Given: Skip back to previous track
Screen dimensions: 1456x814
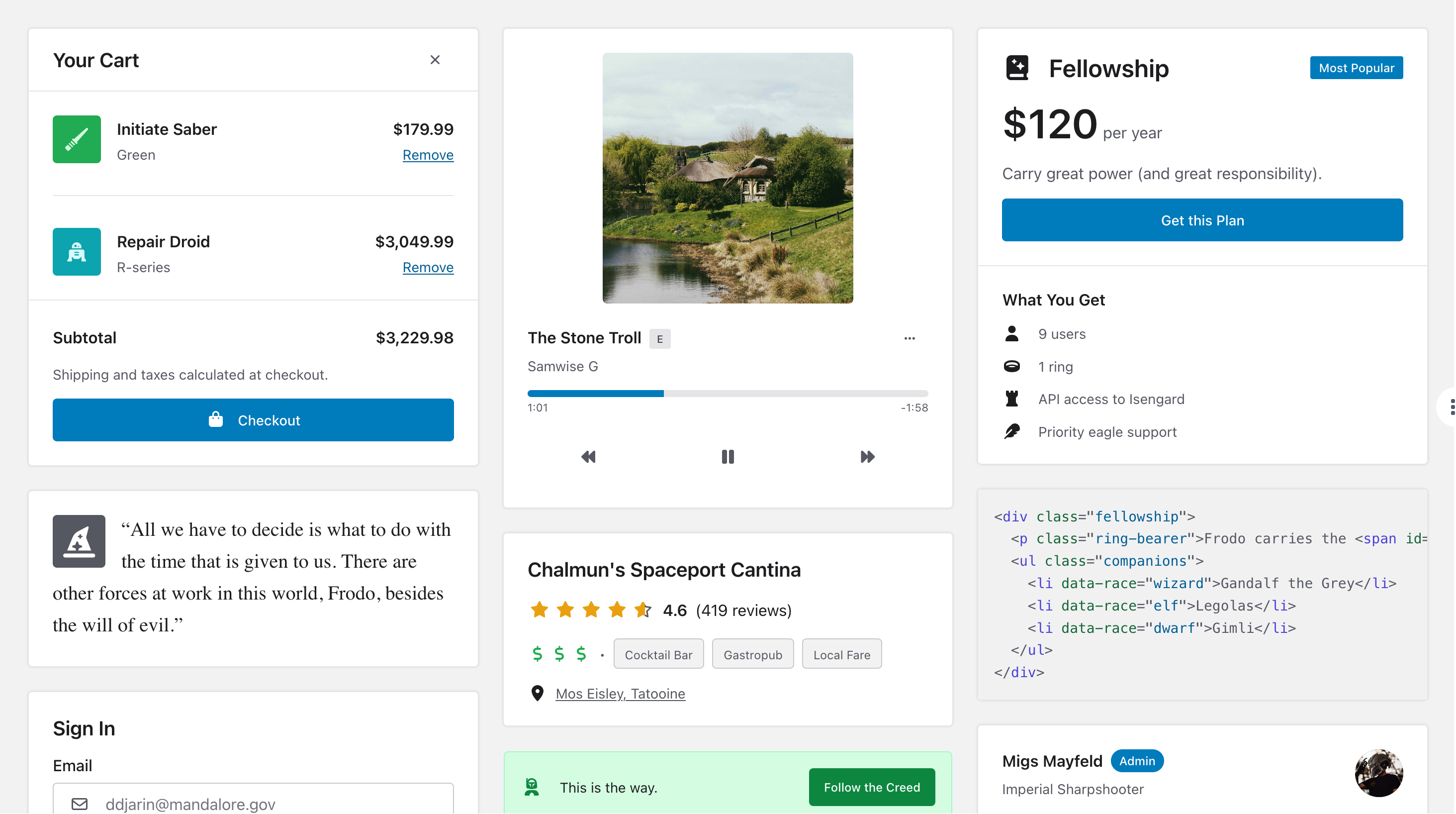Looking at the screenshot, I should [588, 456].
